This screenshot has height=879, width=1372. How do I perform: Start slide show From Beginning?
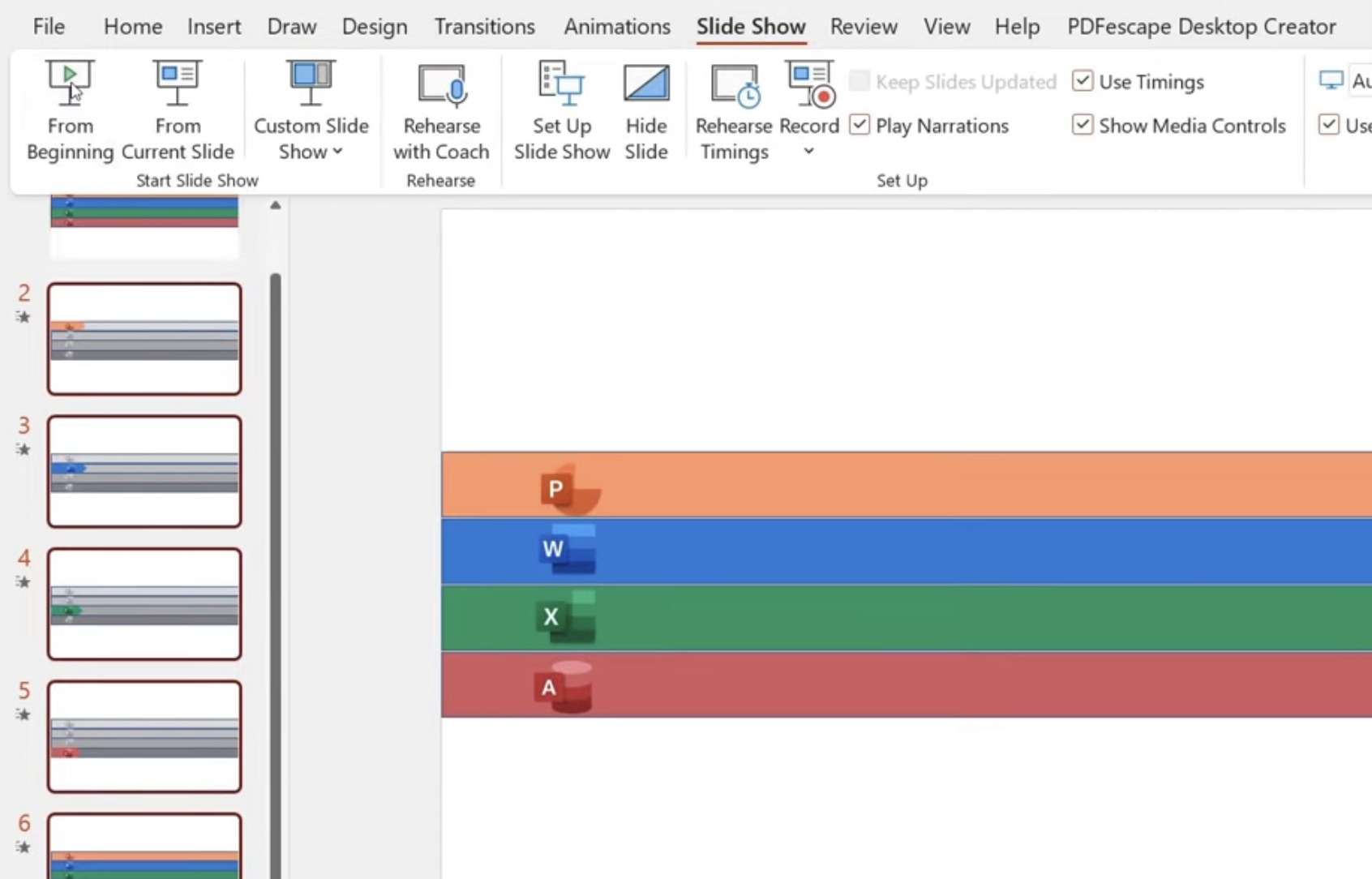70,110
